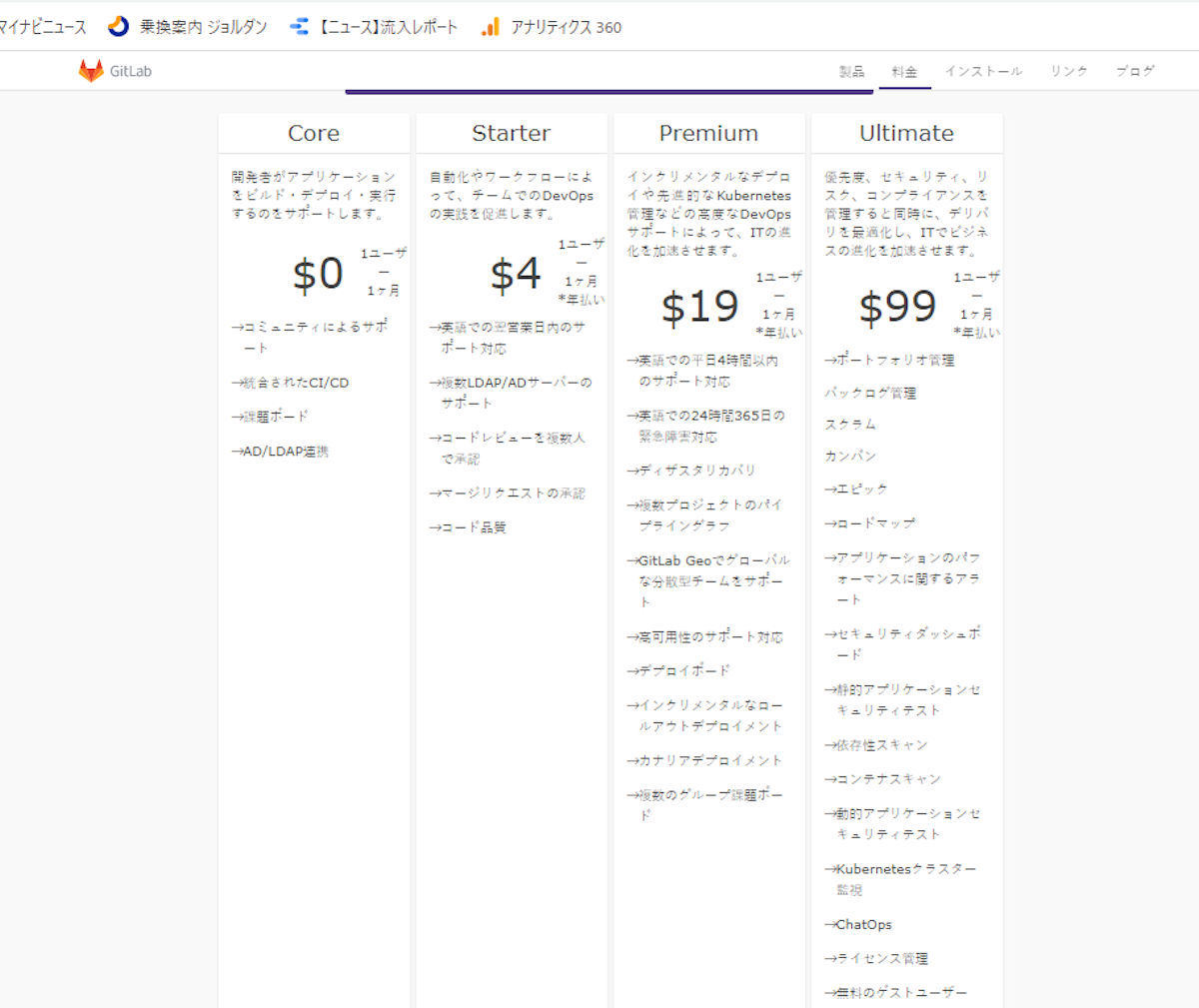Click the $19 Premium price
Screen dimensions: 1199x1008
[x=699, y=307]
